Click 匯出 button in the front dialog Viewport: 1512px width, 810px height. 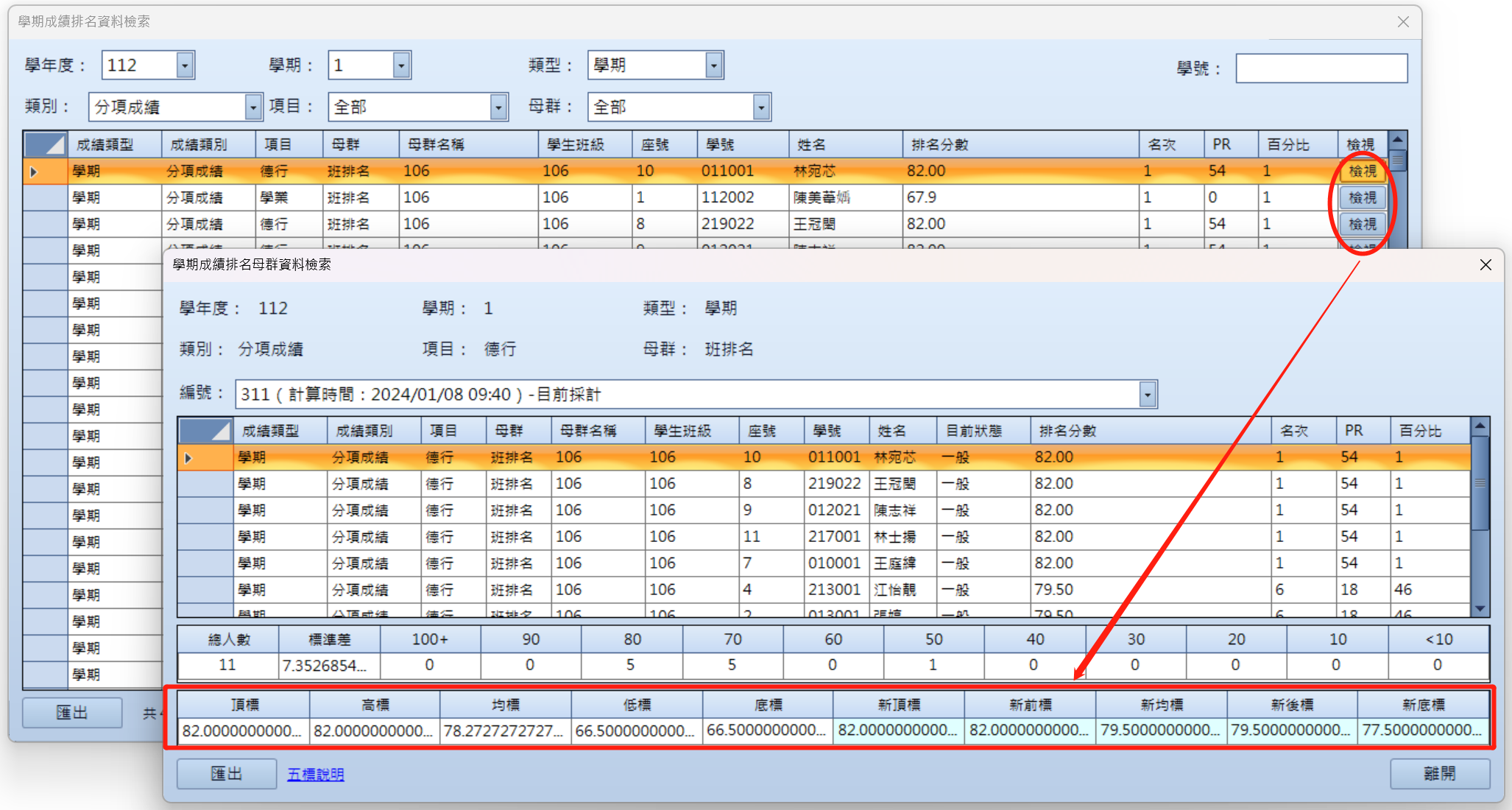coord(226,774)
